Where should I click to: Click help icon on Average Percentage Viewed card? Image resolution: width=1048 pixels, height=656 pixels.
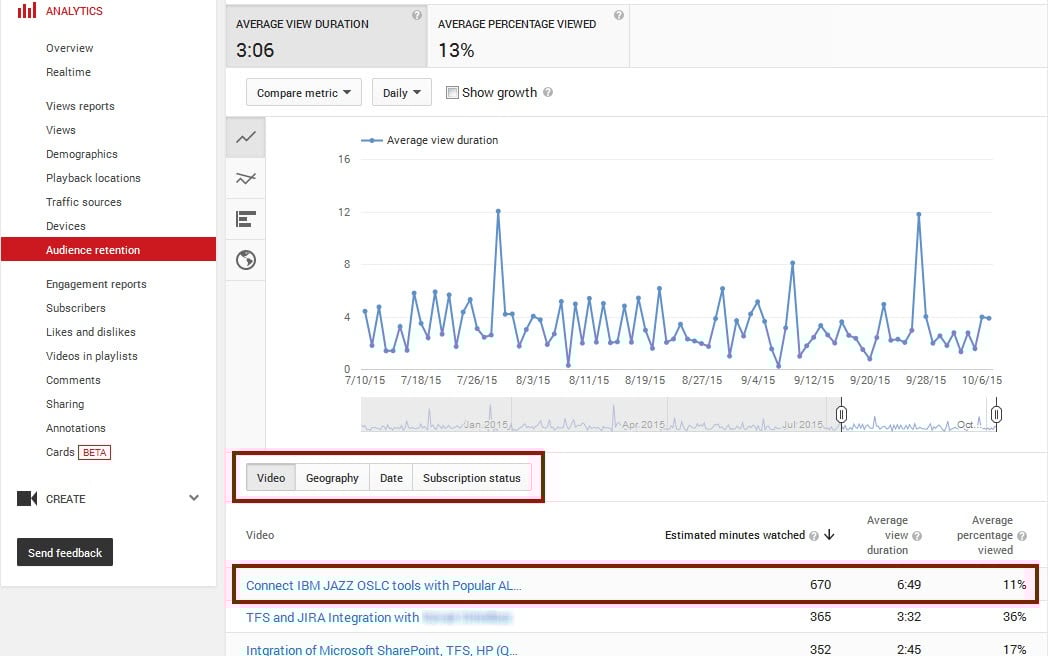pyautogui.click(x=619, y=15)
